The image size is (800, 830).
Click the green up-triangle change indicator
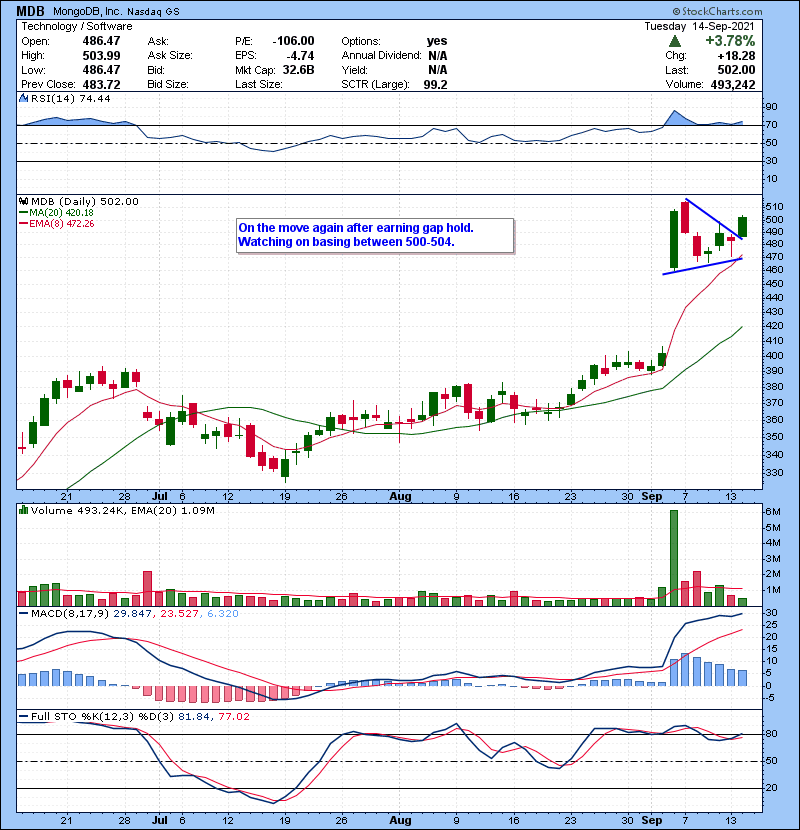click(x=675, y=41)
